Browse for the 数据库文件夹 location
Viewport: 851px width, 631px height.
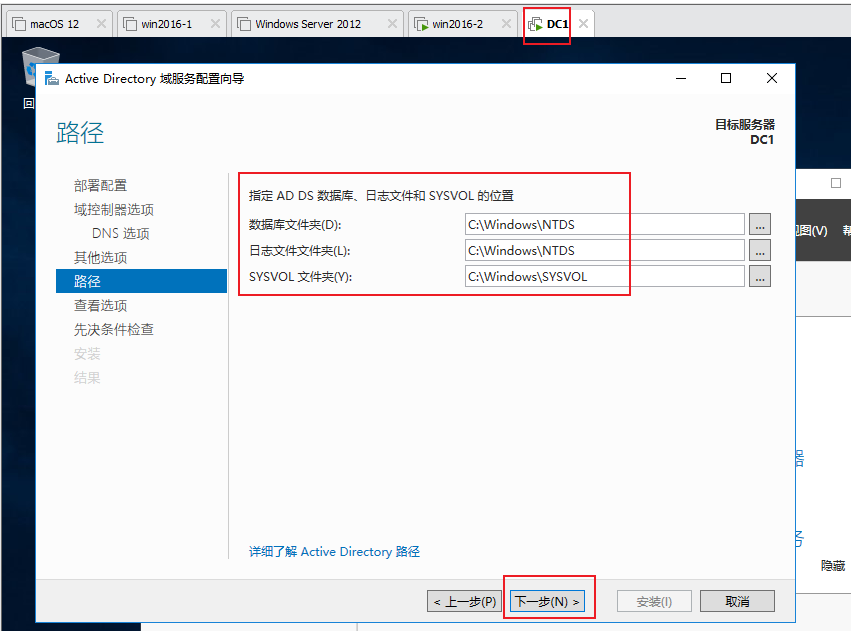760,224
